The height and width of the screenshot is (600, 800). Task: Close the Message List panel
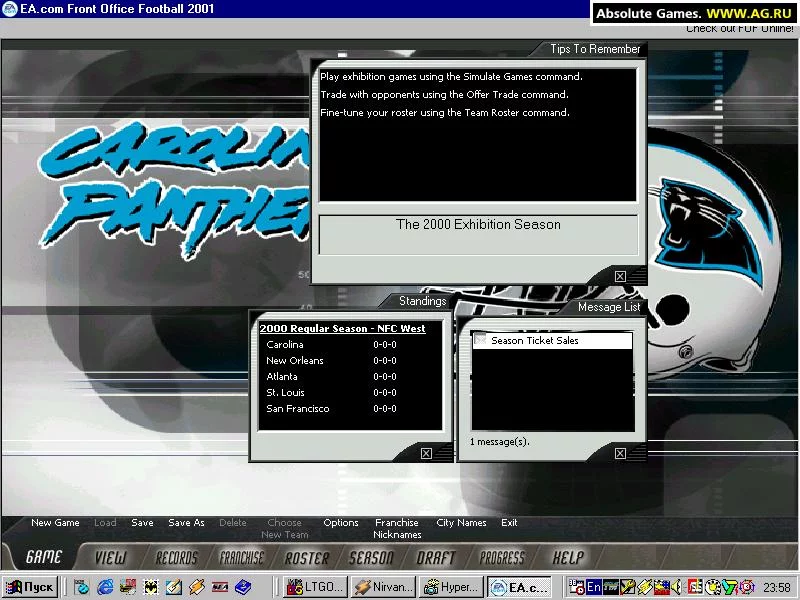pyautogui.click(x=620, y=454)
